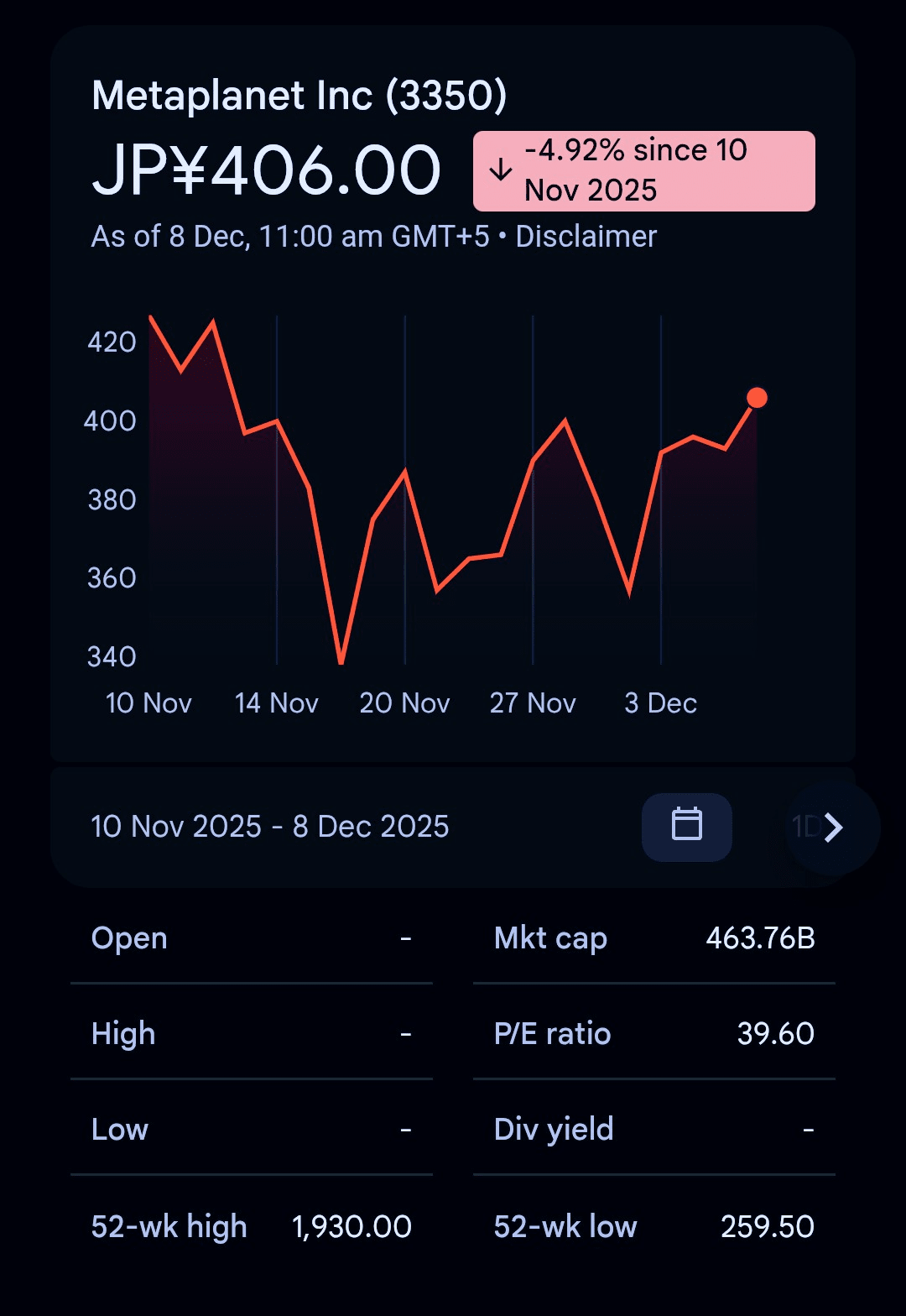This screenshot has height=1316, width=906.
Task: Click the 52-wk low value 259.50
Action: (x=768, y=1227)
